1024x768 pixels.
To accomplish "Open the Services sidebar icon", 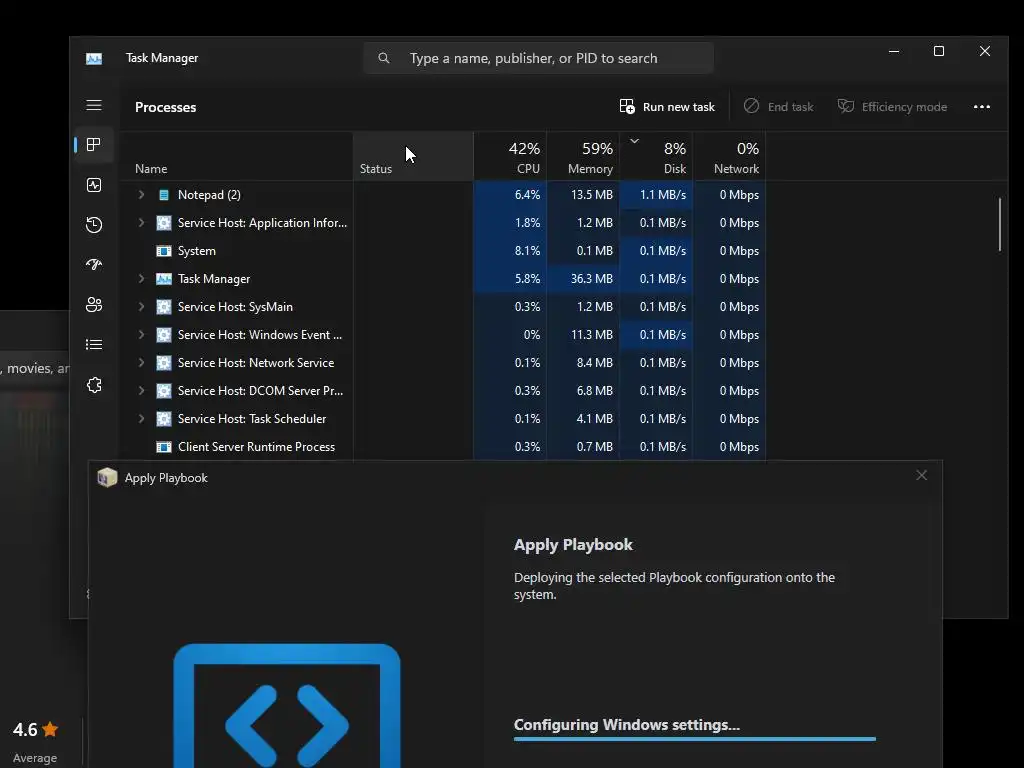I will [x=94, y=385].
